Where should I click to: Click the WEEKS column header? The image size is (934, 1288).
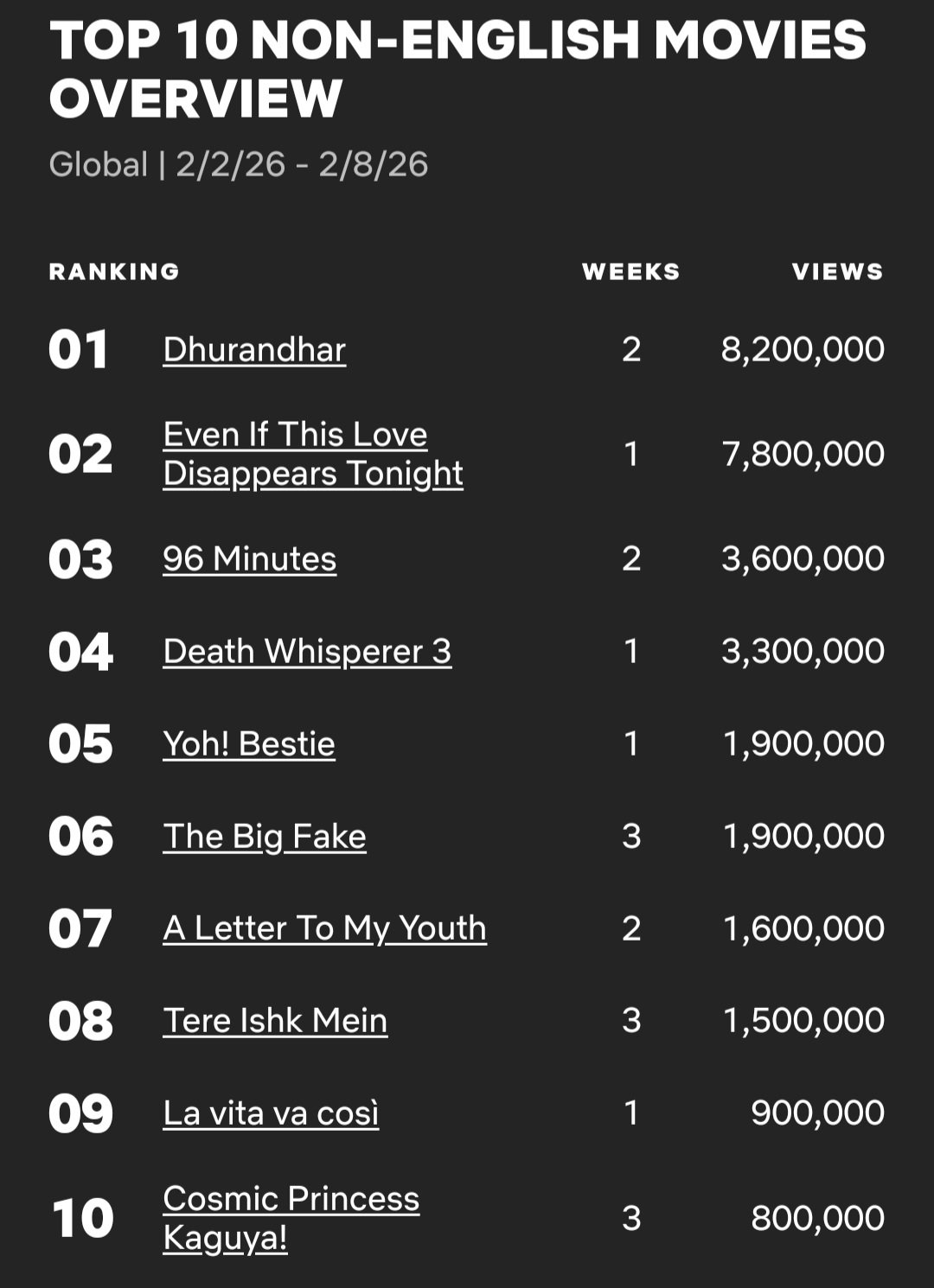click(x=631, y=271)
